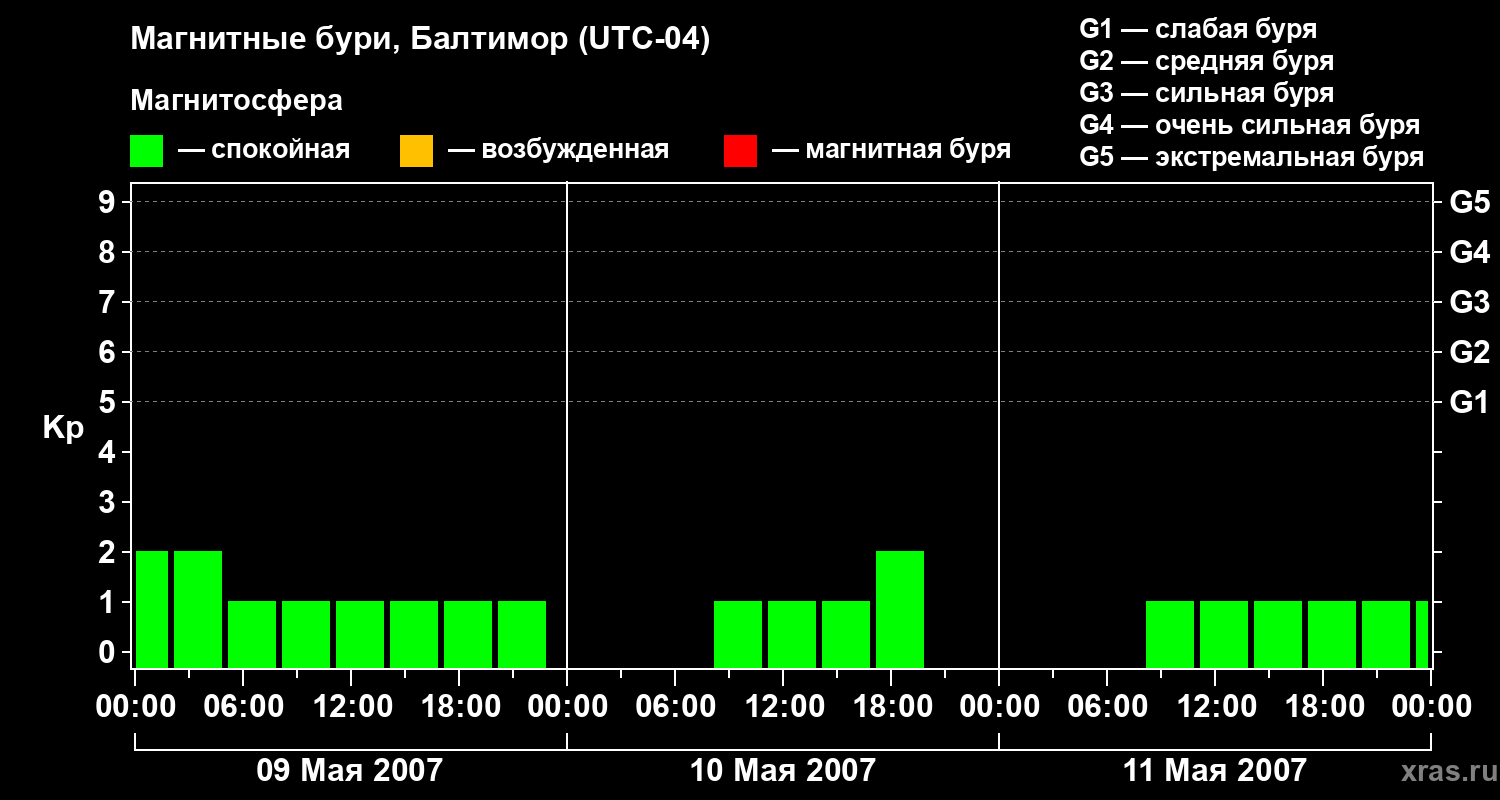The image size is (1500, 800).
Task: Click the G5 label on right axis
Action: tap(1470, 202)
